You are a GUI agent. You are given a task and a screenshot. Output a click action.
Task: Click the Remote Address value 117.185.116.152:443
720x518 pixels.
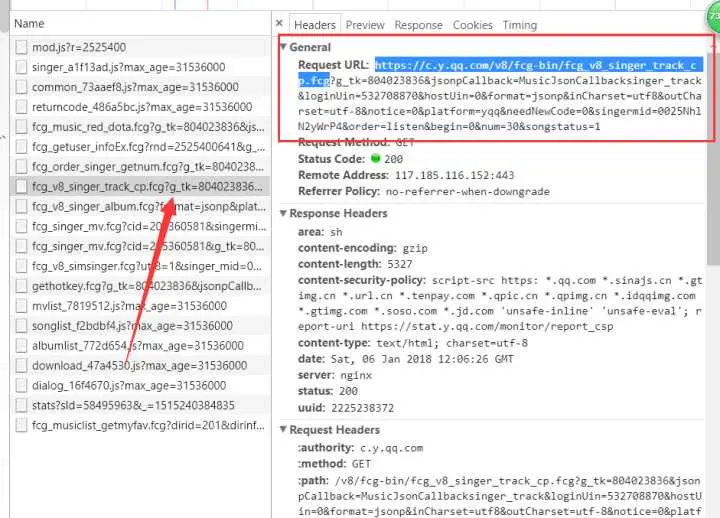click(454, 175)
